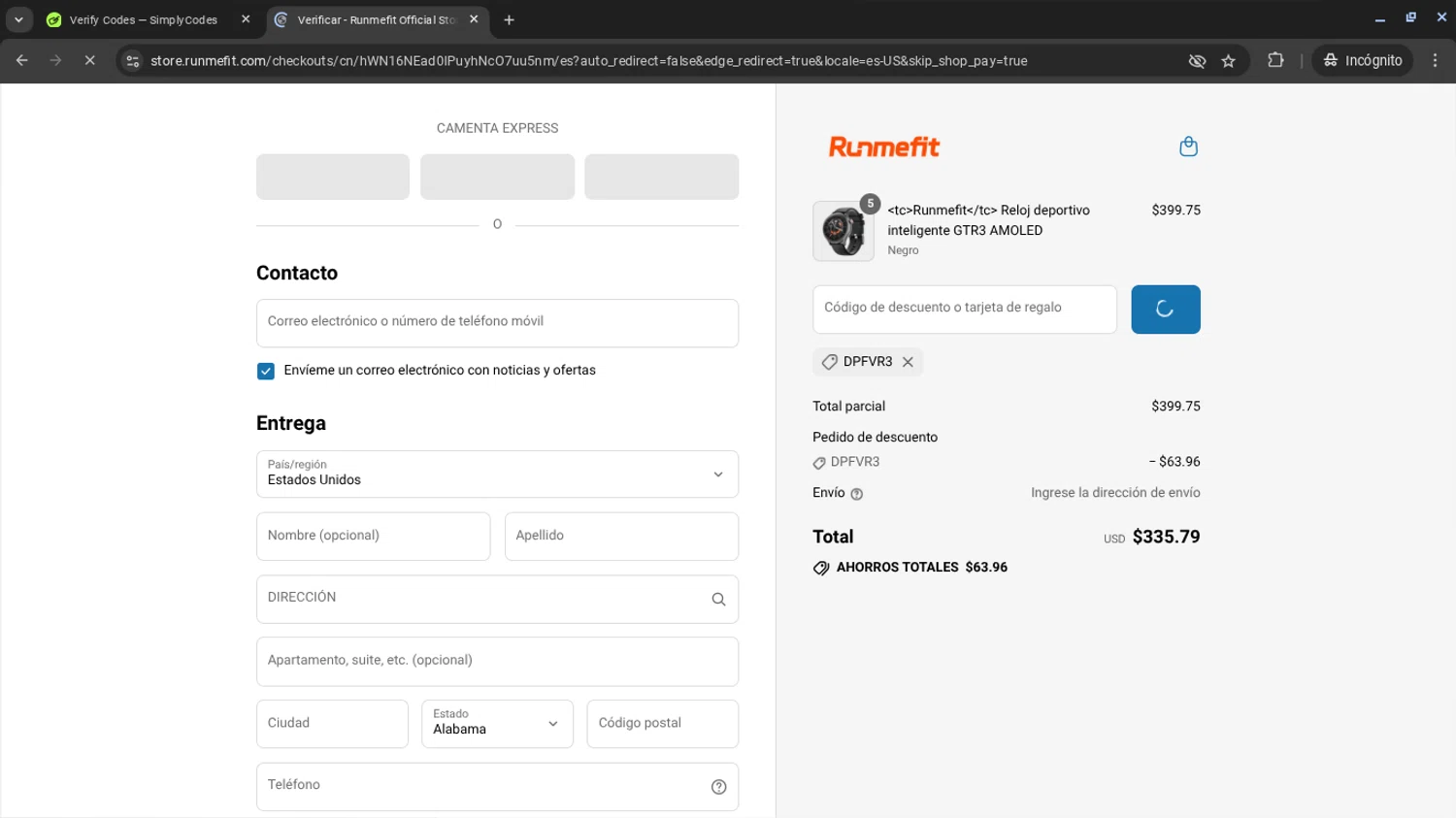This screenshot has height=818, width=1456.
Task: Click the third-party cookies blocked eye icon
Action: pyautogui.click(x=1197, y=61)
